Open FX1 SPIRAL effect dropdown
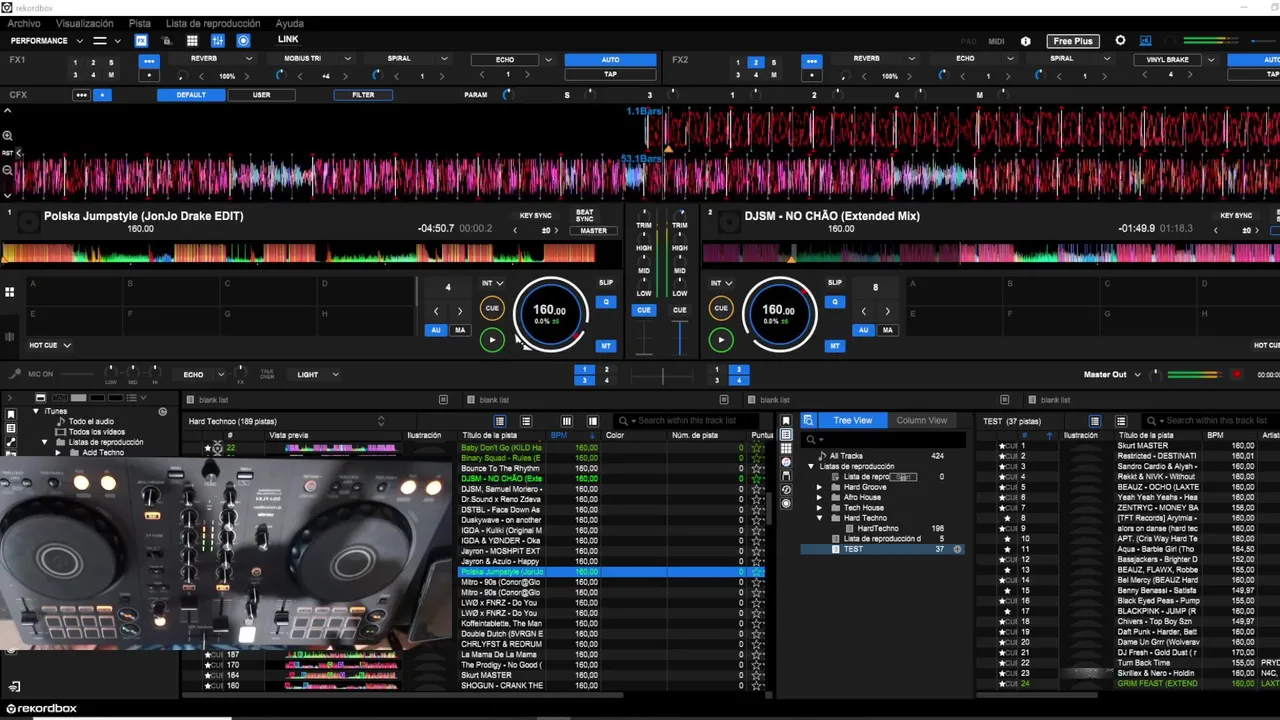This screenshot has width=1280, height=720. click(446, 59)
